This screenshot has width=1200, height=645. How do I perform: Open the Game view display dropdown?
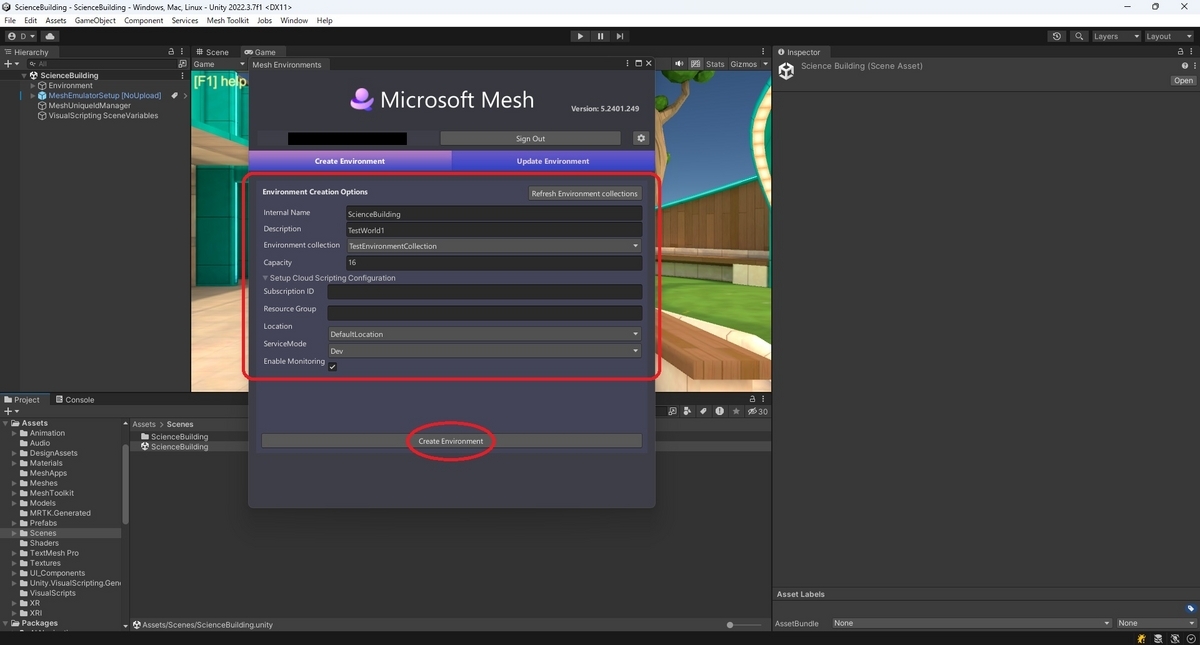click(218, 64)
